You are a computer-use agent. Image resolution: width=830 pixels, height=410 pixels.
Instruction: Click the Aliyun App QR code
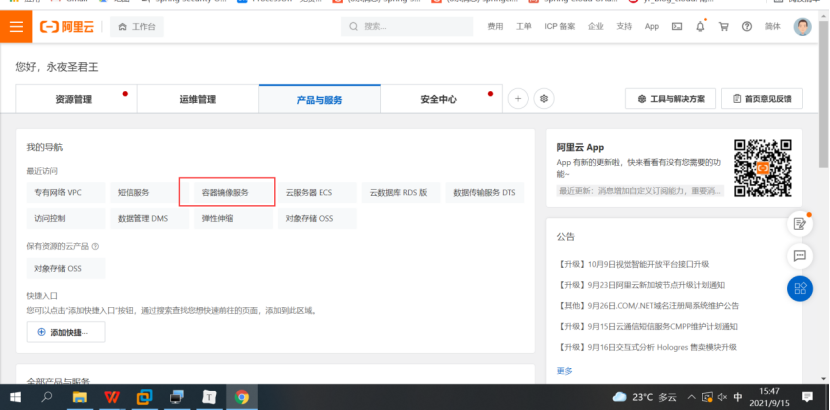coord(763,168)
